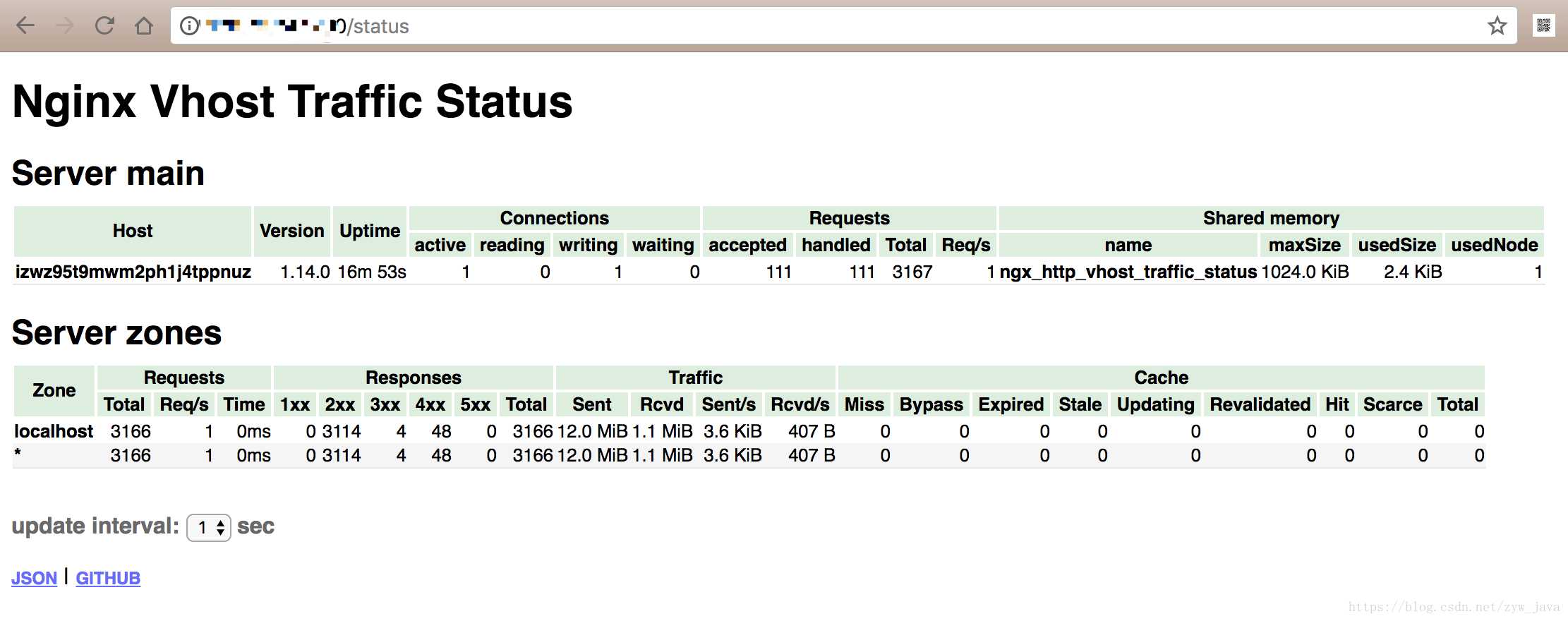
Task: Click the 4xx responses header
Action: tap(430, 404)
